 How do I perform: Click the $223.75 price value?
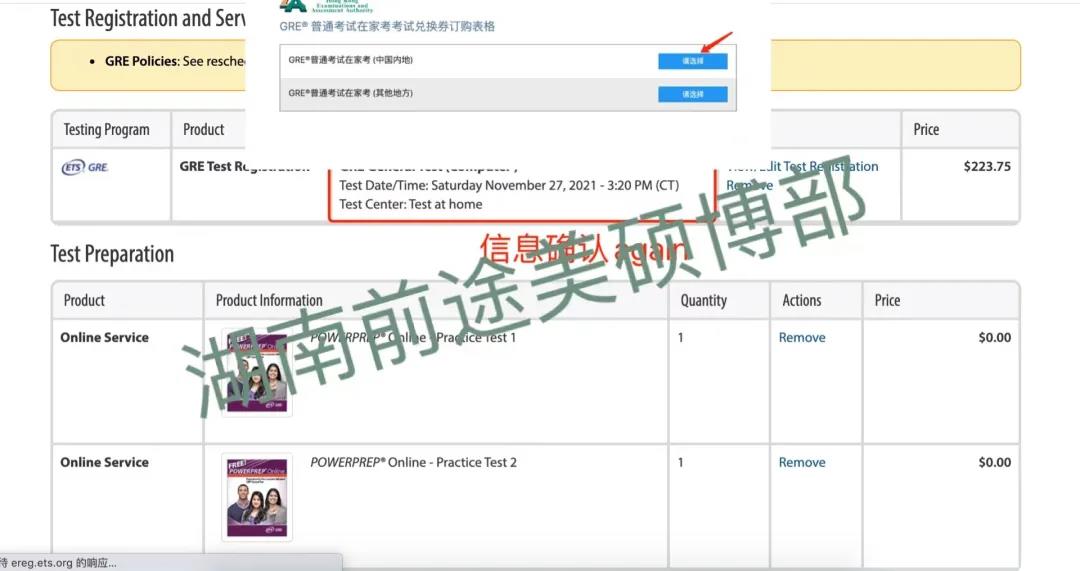(x=987, y=166)
